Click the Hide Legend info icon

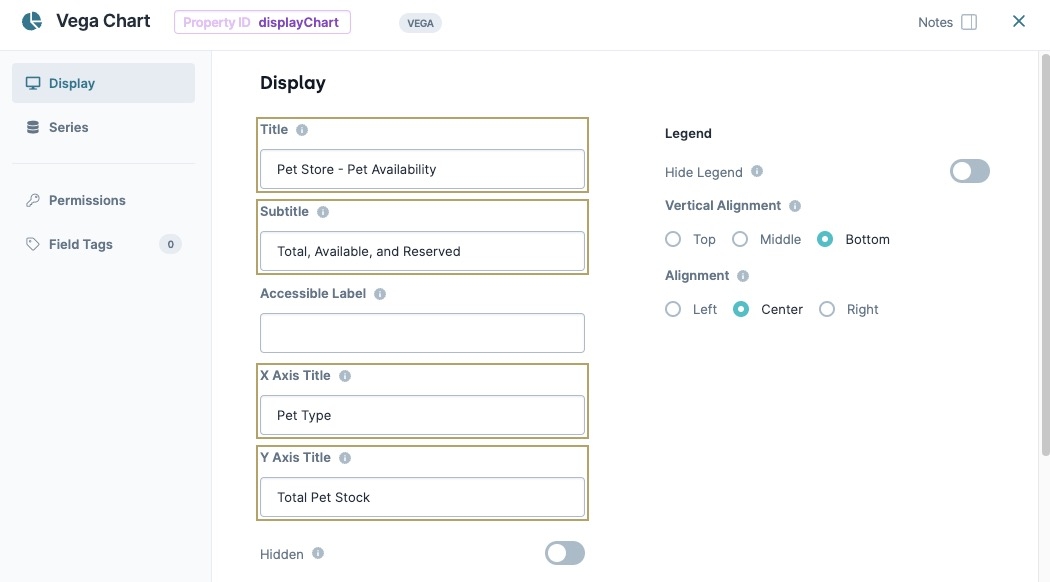coord(757,171)
